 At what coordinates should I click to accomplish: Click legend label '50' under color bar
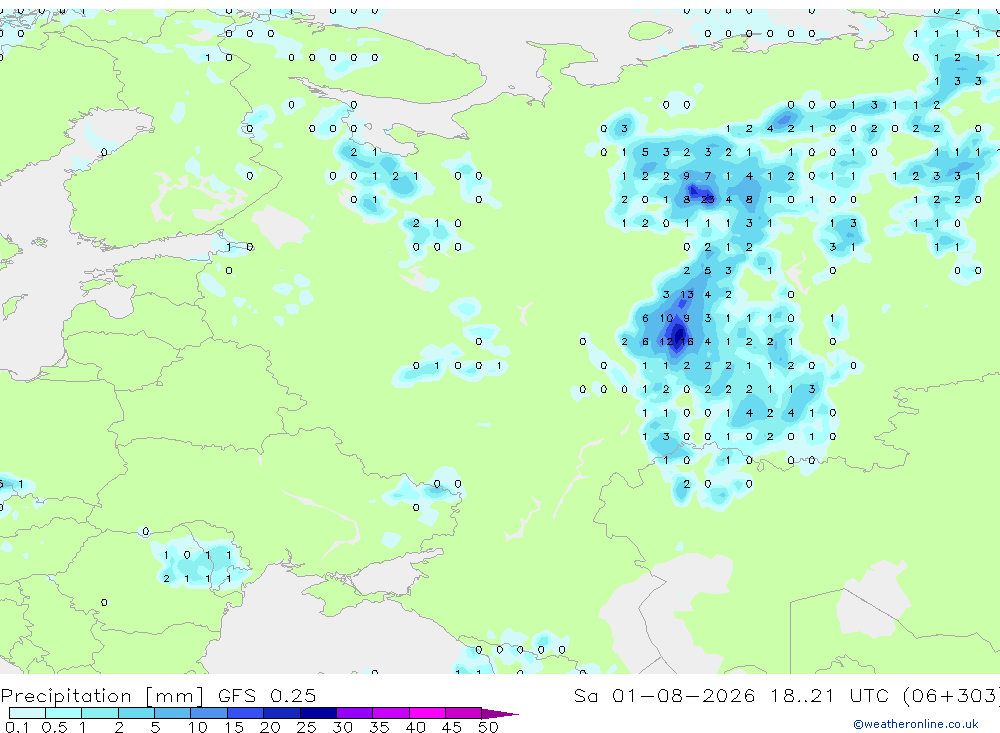point(488,727)
